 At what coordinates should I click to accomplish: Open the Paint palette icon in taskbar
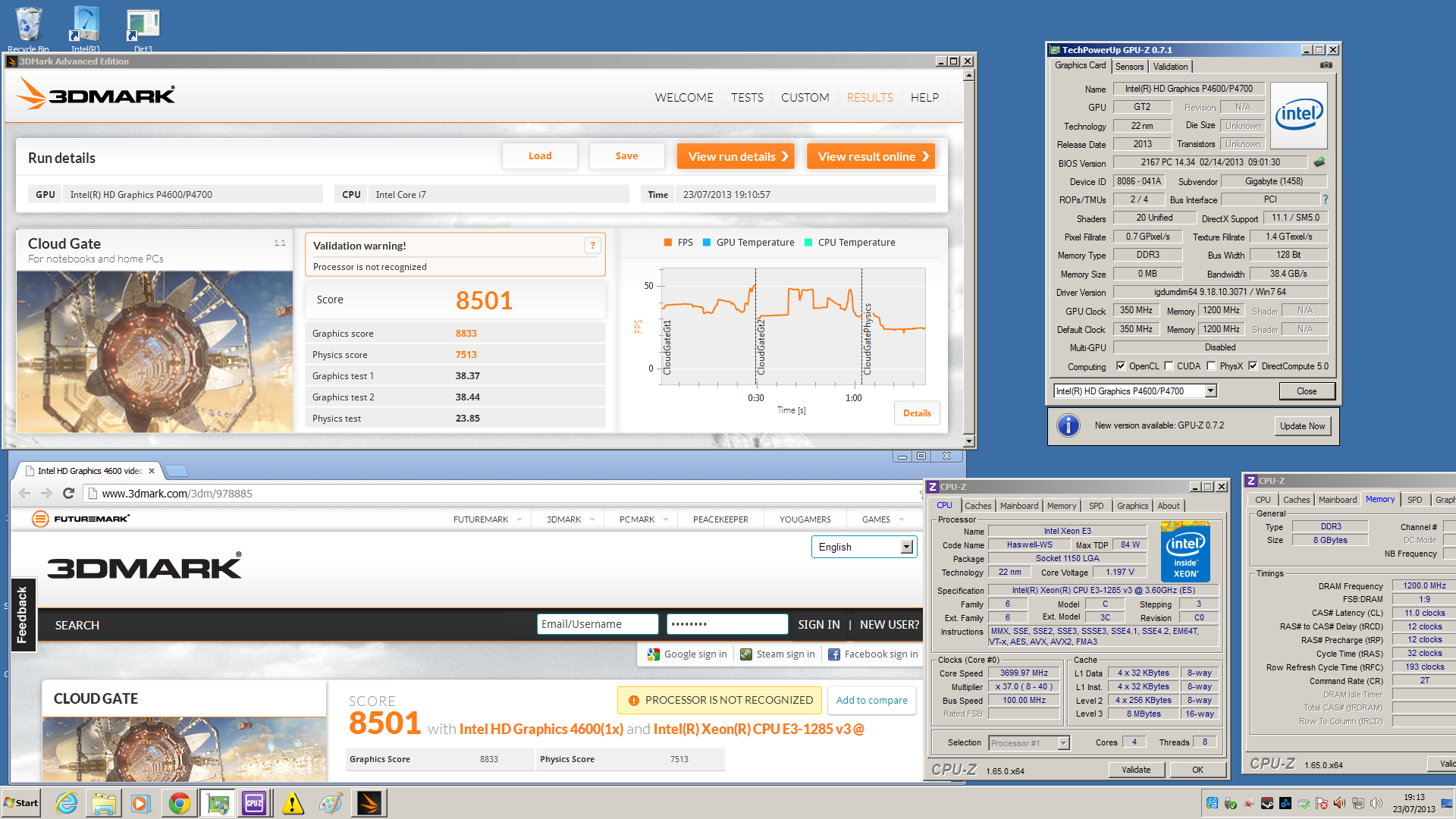(x=330, y=803)
